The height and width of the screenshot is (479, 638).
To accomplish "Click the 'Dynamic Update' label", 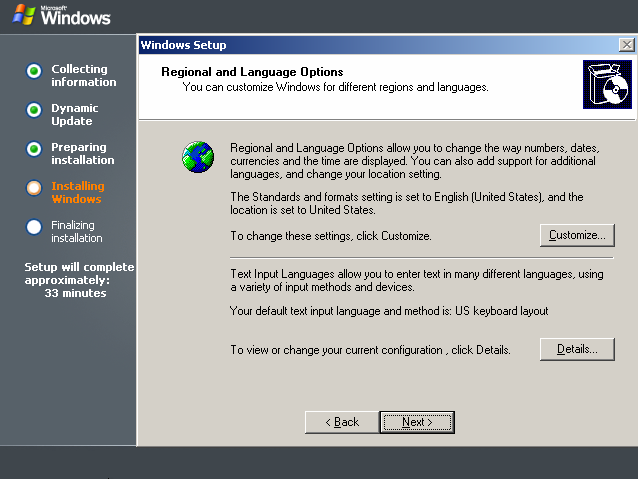I will click(x=75, y=114).
